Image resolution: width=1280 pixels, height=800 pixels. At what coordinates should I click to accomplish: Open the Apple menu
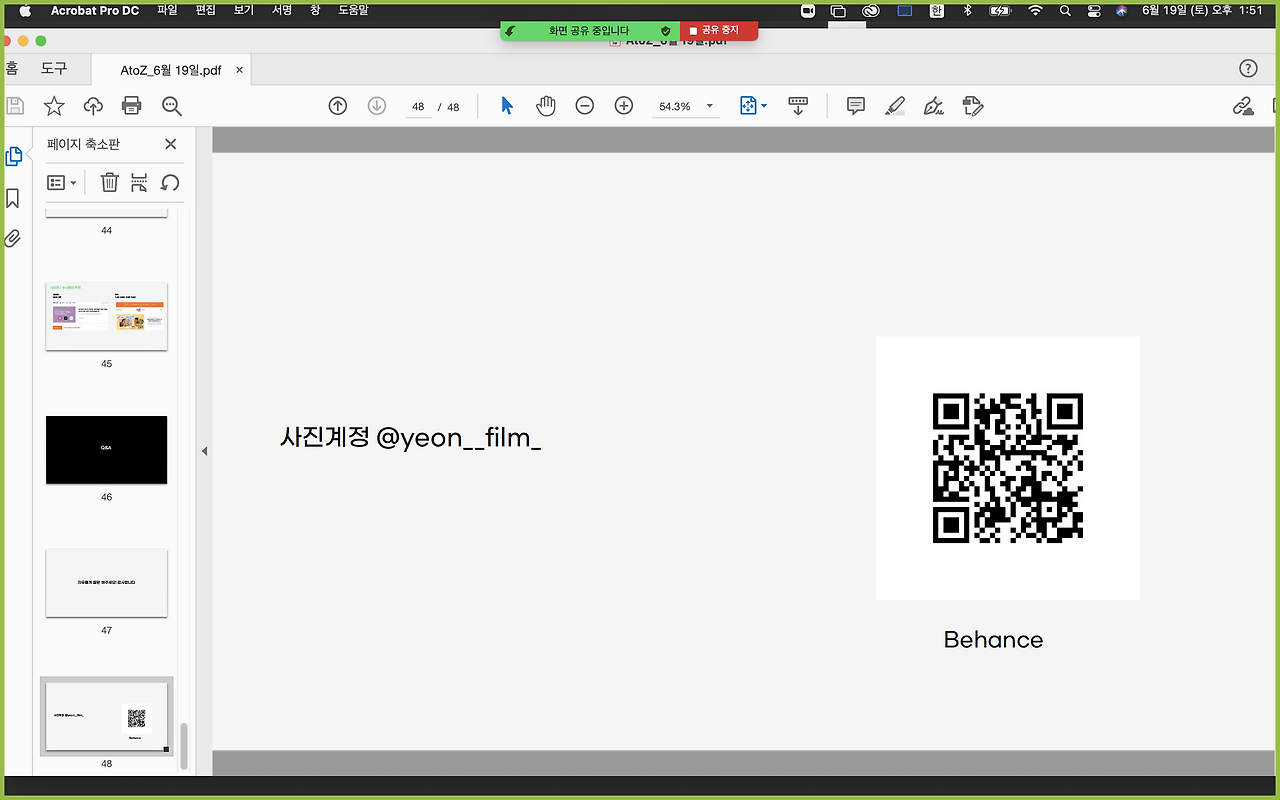coord(26,10)
